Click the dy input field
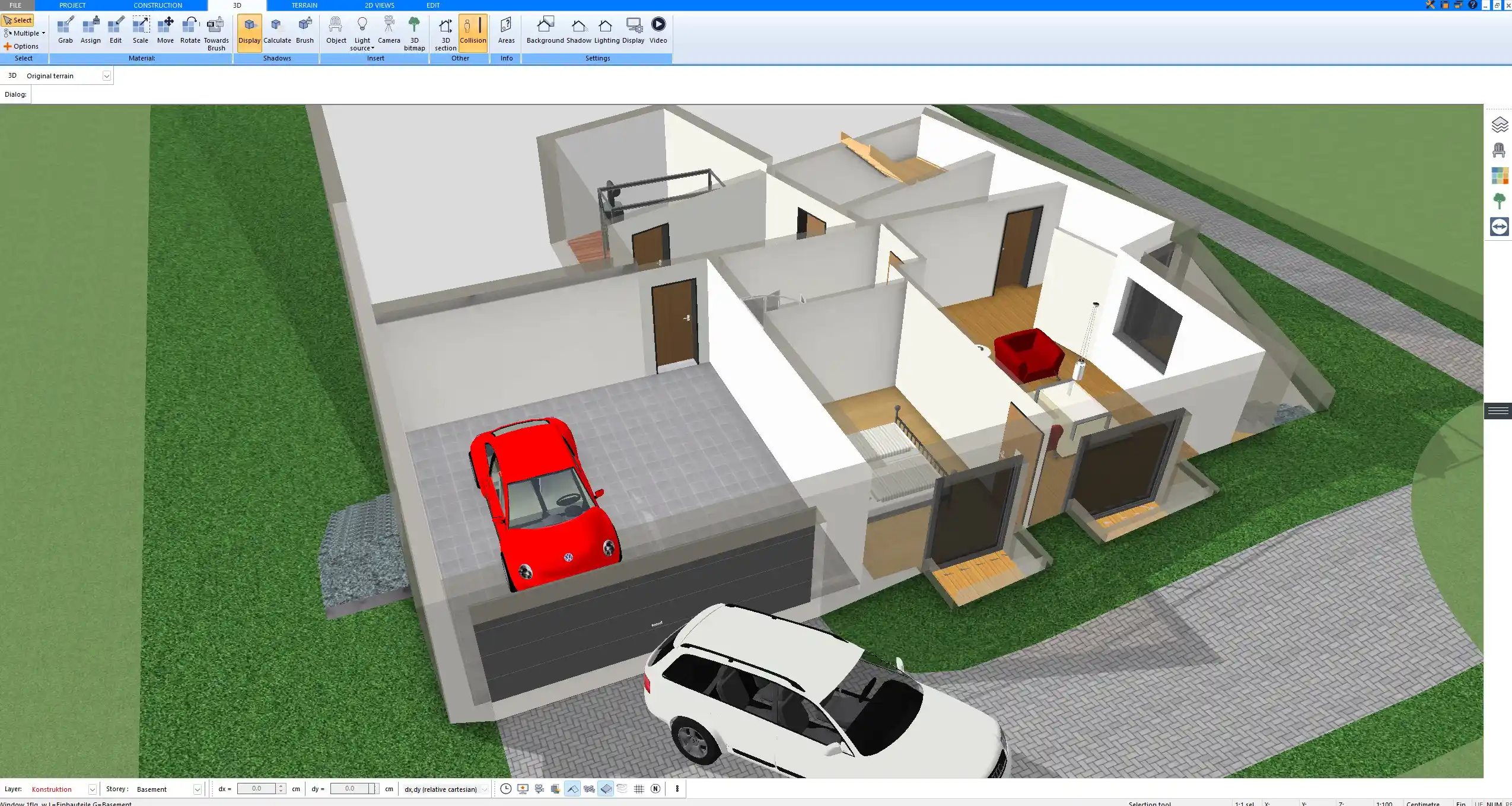 coord(350,789)
